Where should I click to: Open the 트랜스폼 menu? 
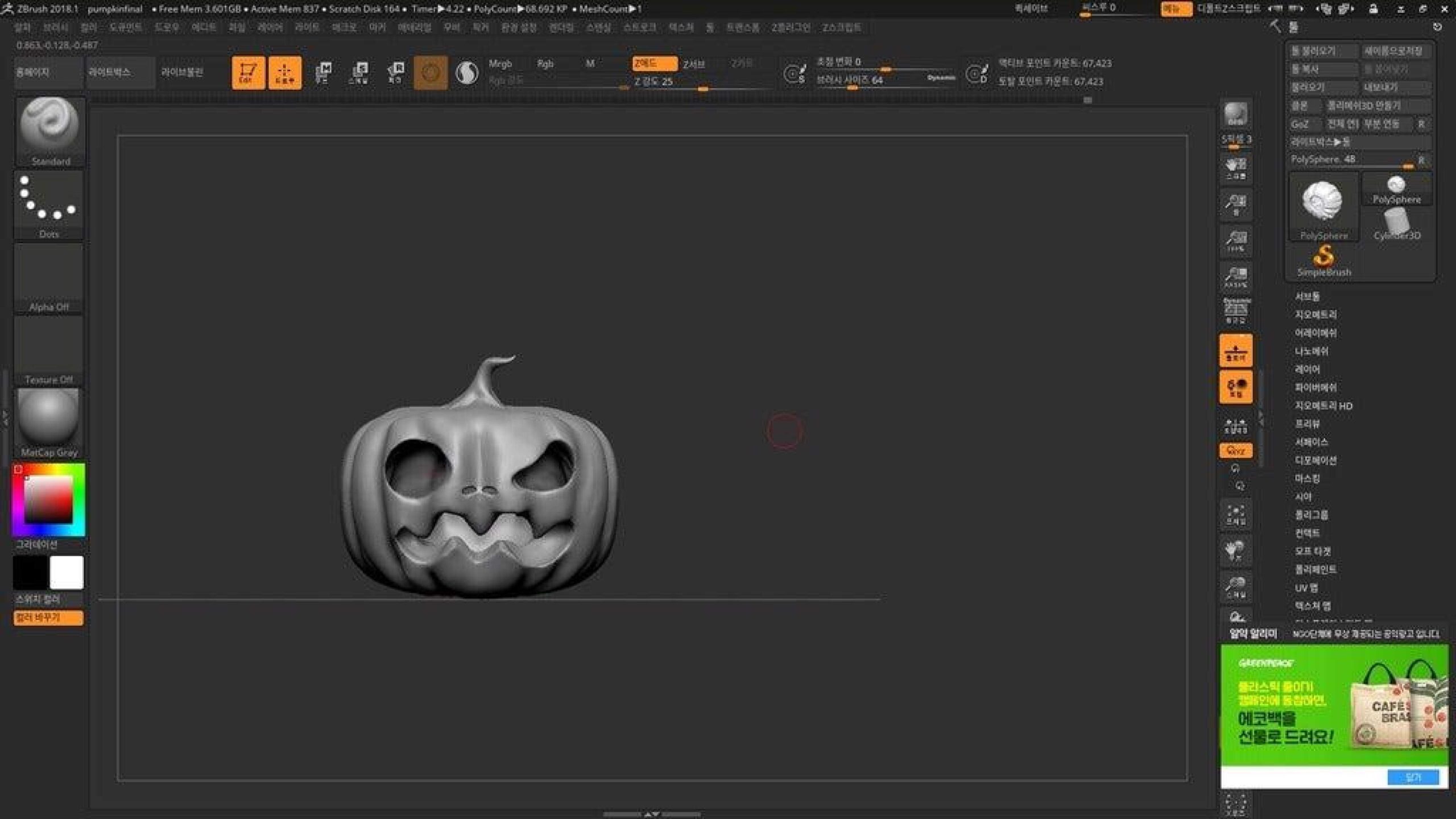[742, 27]
